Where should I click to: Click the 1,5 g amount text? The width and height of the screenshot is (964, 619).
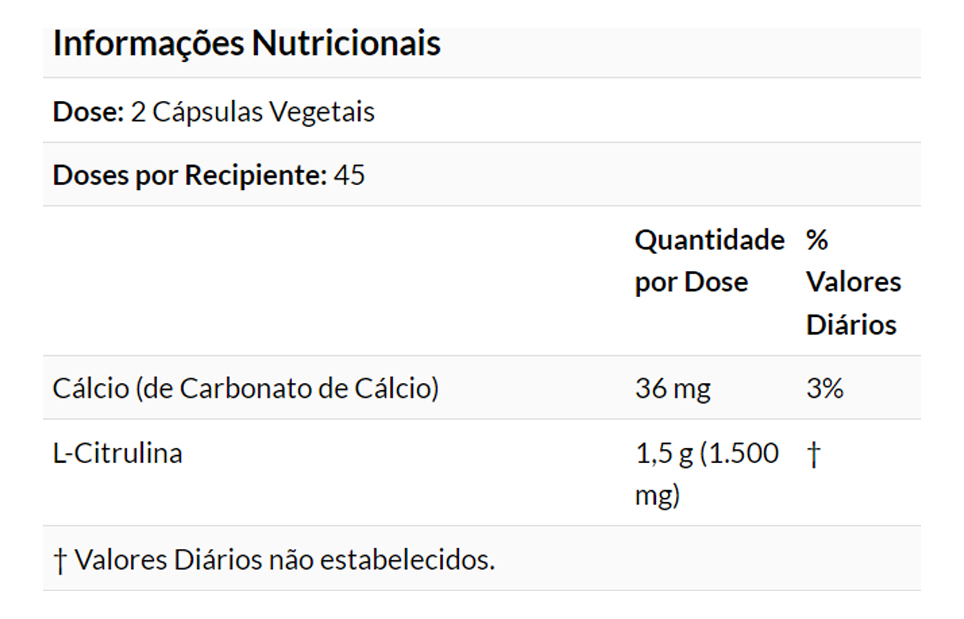pos(664,454)
